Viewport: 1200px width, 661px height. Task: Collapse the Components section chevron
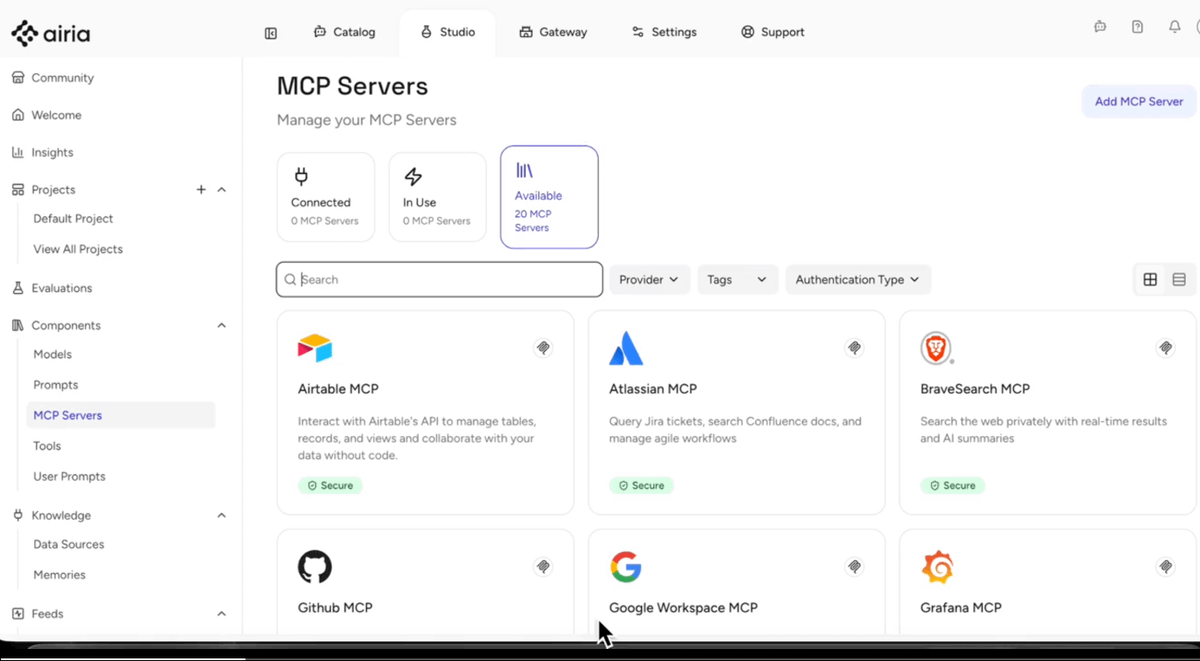222,325
